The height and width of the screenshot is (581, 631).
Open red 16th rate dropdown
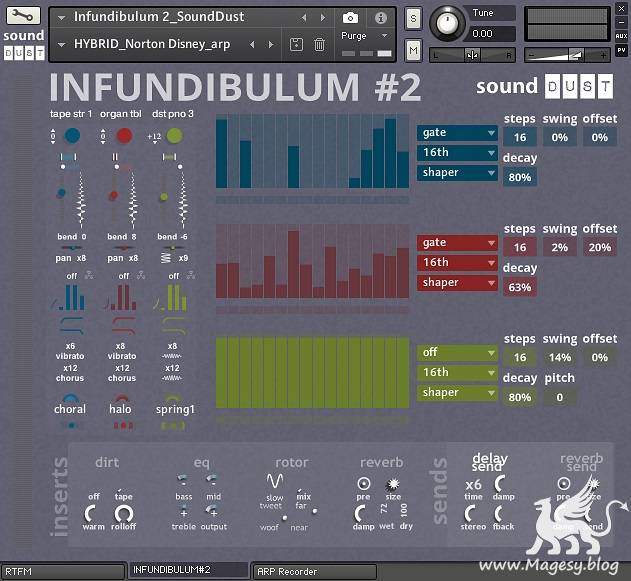[457, 262]
